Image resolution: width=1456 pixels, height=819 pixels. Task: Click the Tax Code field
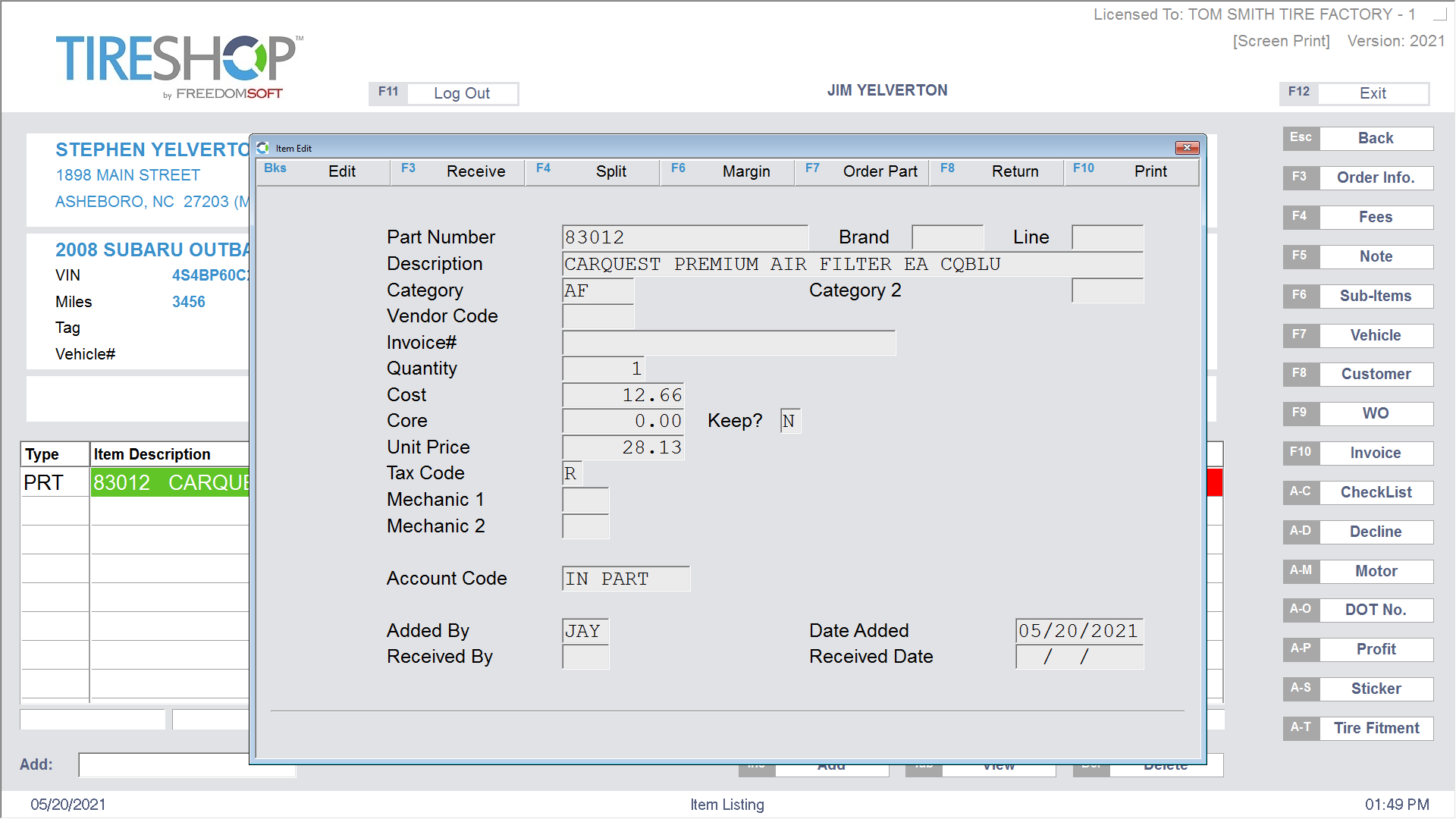[572, 474]
